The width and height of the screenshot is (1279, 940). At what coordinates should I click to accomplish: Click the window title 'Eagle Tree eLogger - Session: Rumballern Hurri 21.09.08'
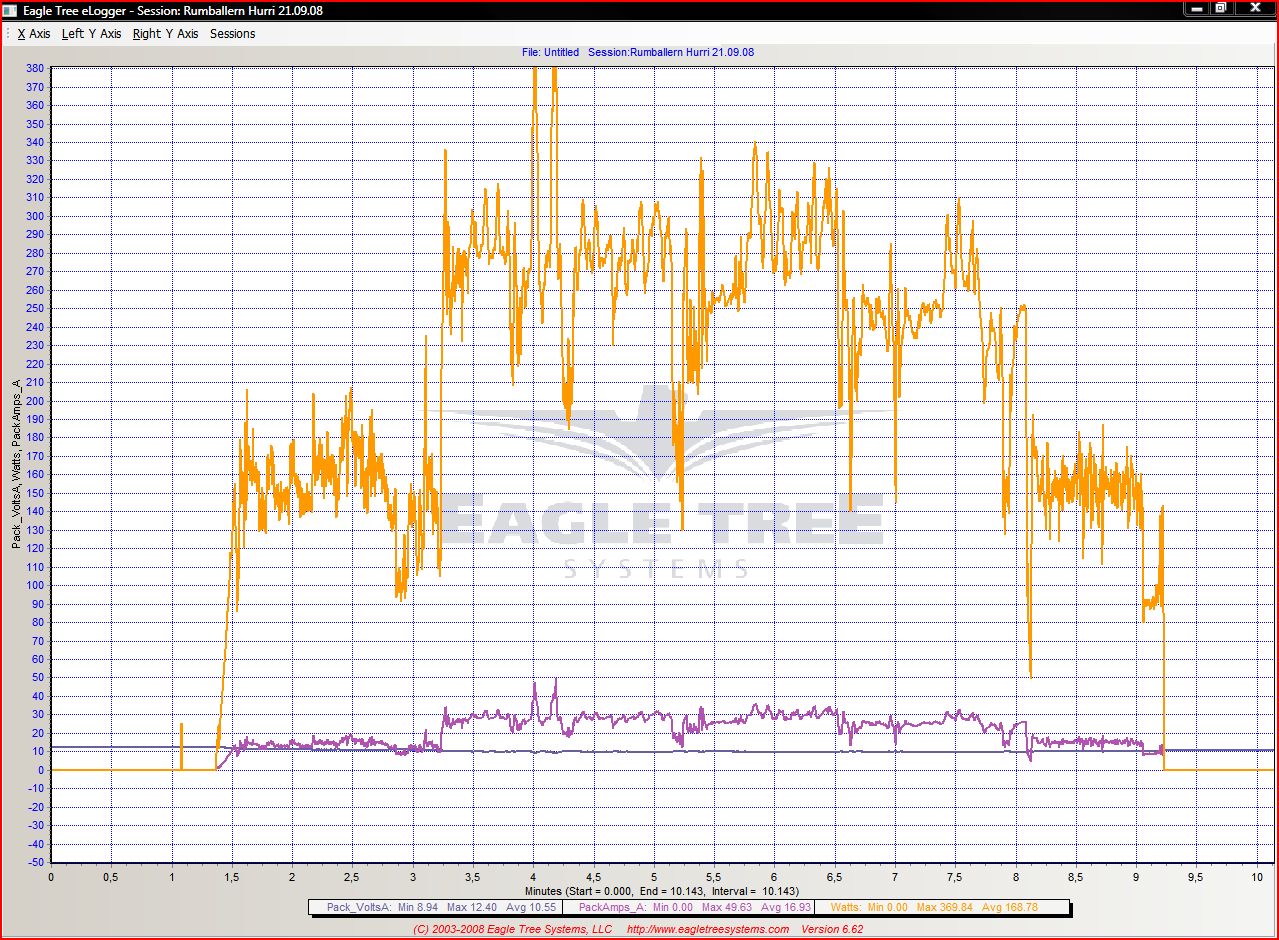pos(173,10)
